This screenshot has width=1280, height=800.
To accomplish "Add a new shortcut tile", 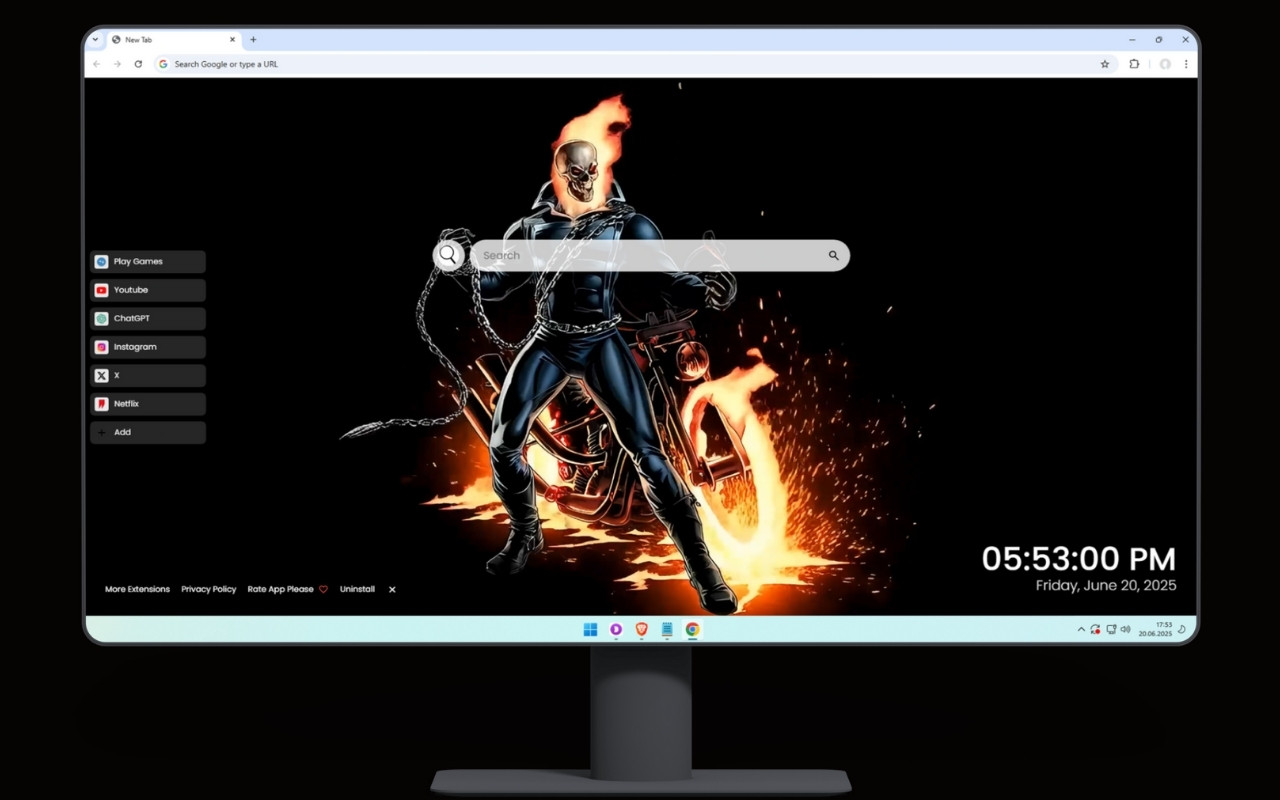I will pyautogui.click(x=148, y=432).
